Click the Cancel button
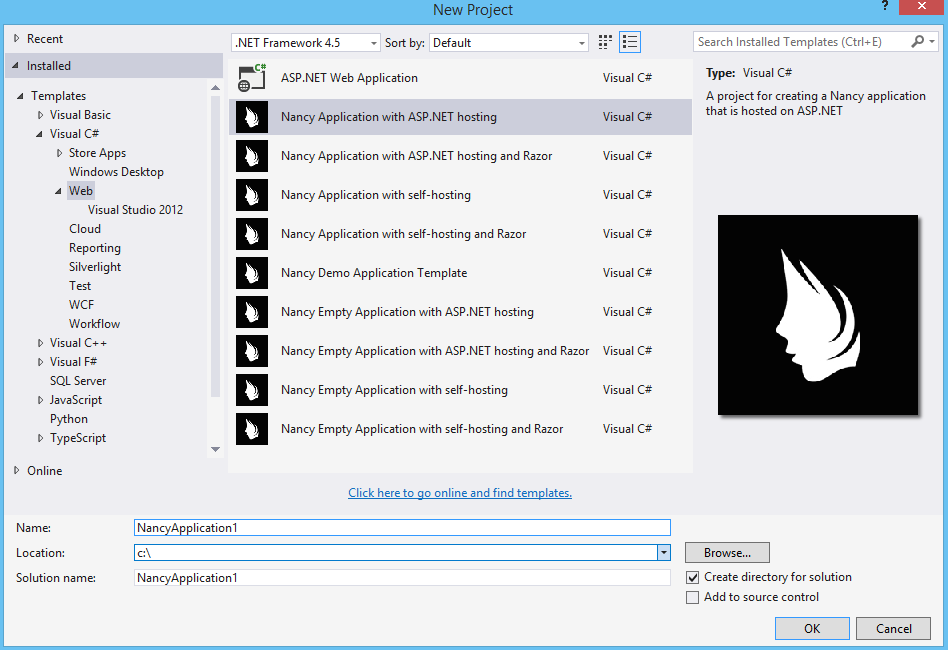 894,628
